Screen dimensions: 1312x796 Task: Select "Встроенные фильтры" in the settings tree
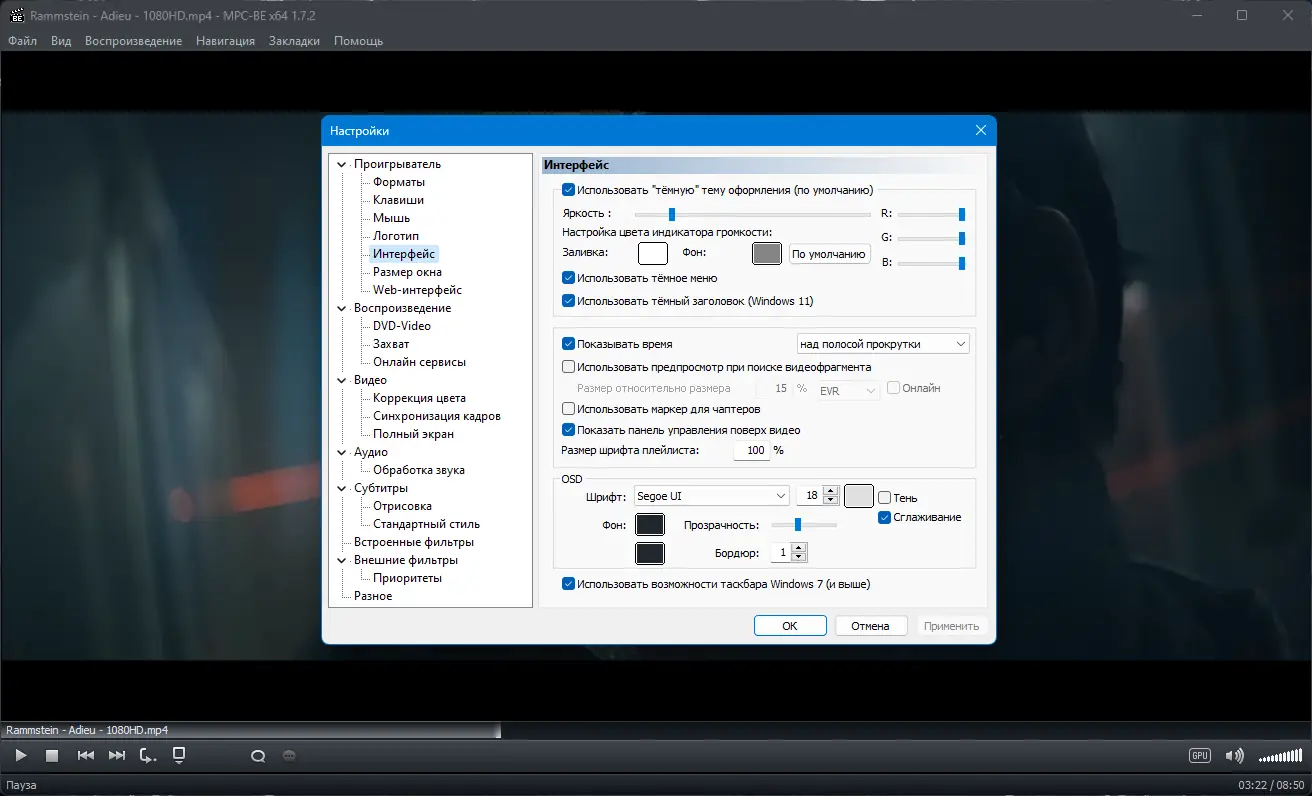414,542
